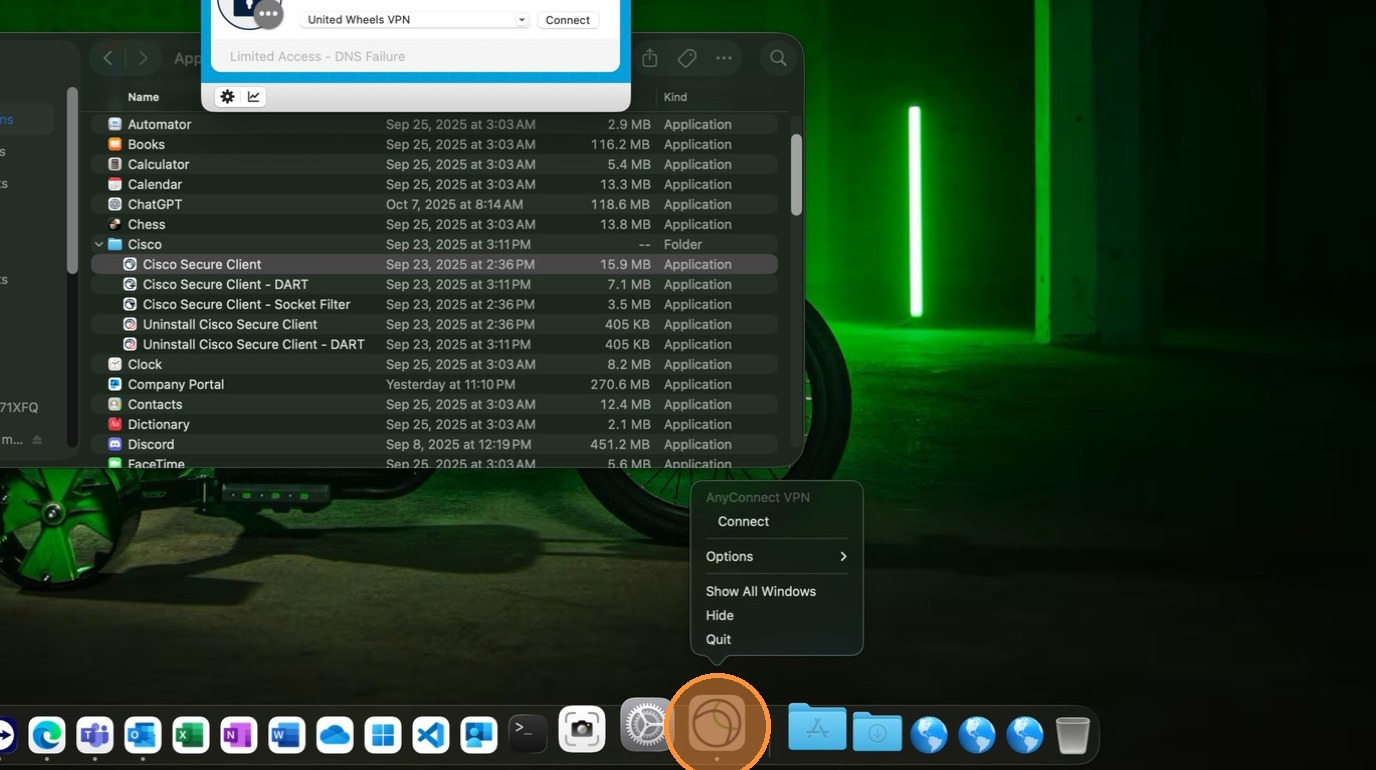1376x770 pixels.
Task: Click the Finder tags icon
Action: point(687,59)
